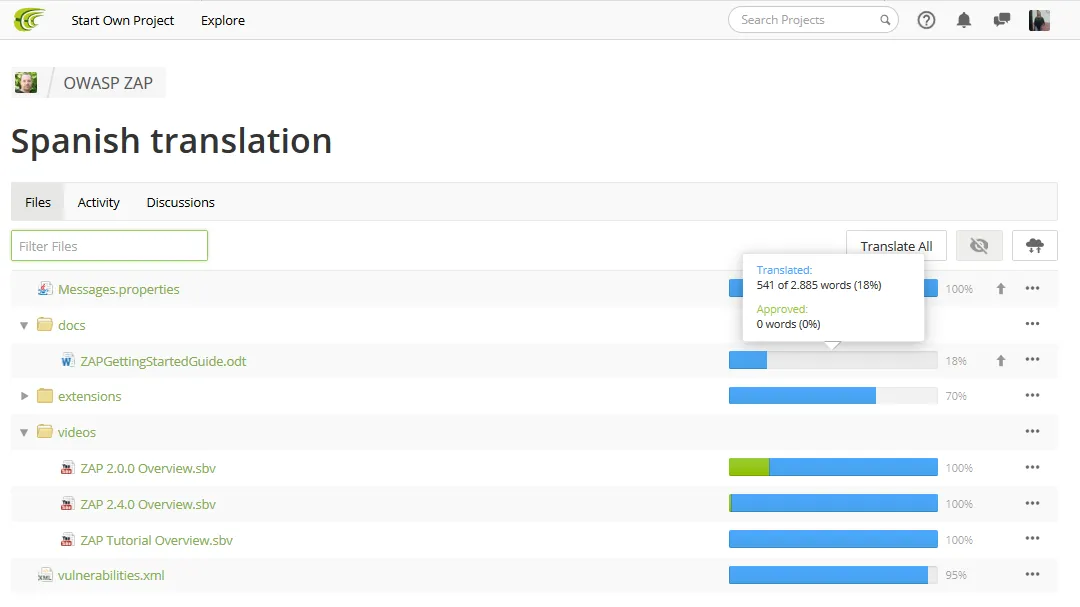The width and height of the screenshot is (1080, 607).
Task: Click the ZAP 2.4.0 Overview.sbv file icon
Action: [x=67, y=504]
